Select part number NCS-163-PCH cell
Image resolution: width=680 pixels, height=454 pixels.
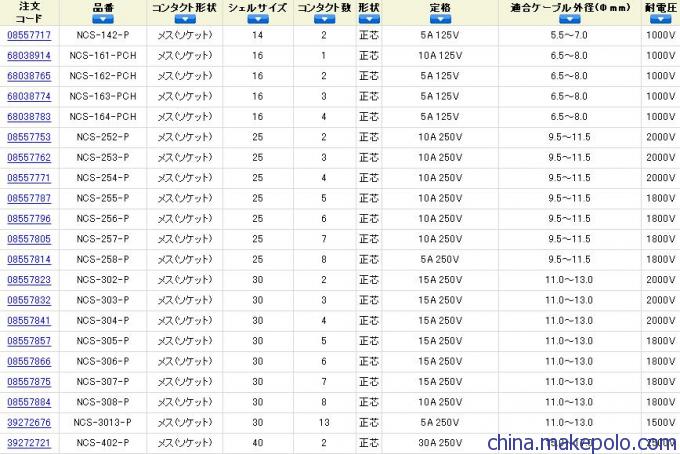[103, 96]
